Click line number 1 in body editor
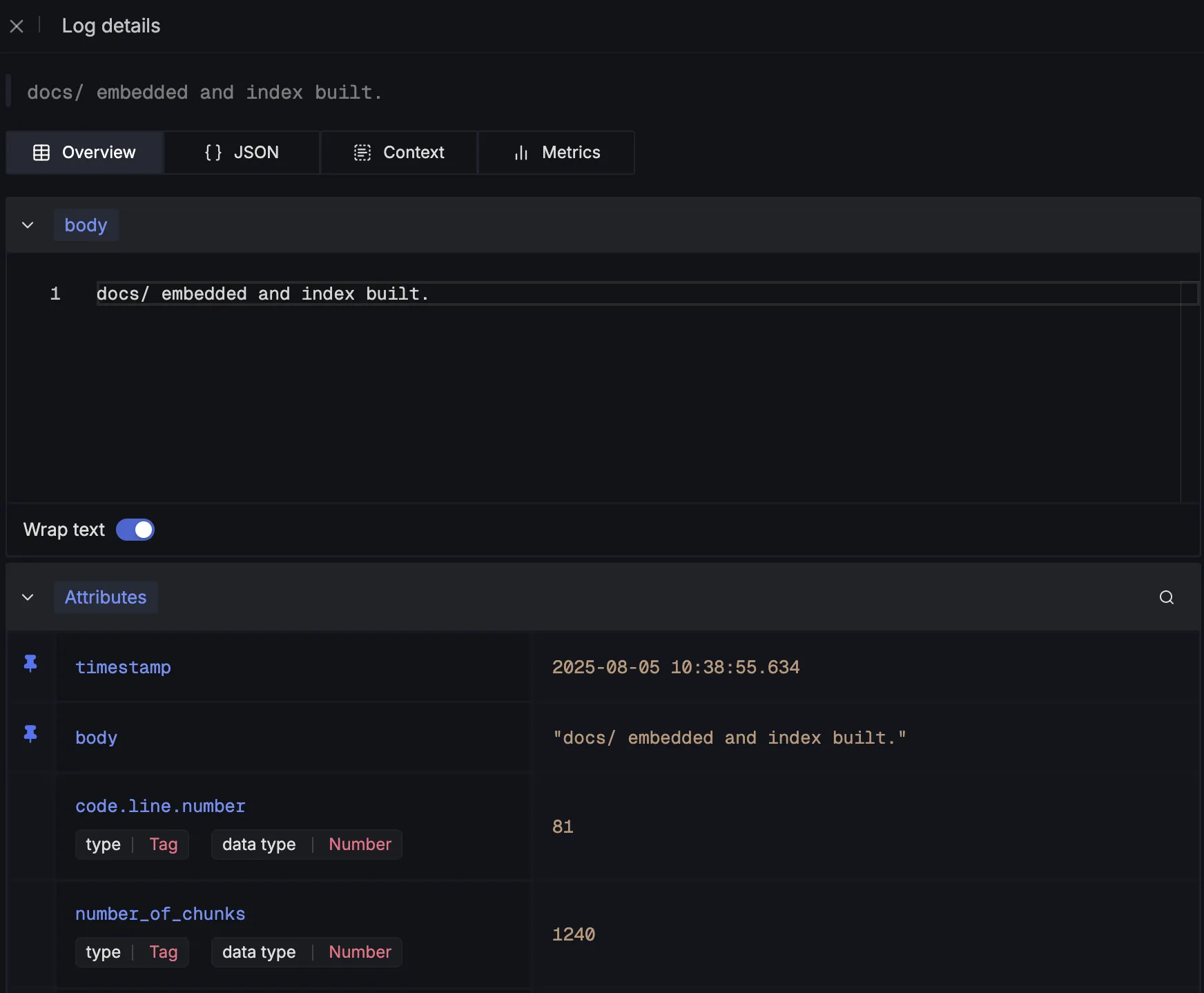Viewport: 1204px width, 993px height. coord(55,293)
